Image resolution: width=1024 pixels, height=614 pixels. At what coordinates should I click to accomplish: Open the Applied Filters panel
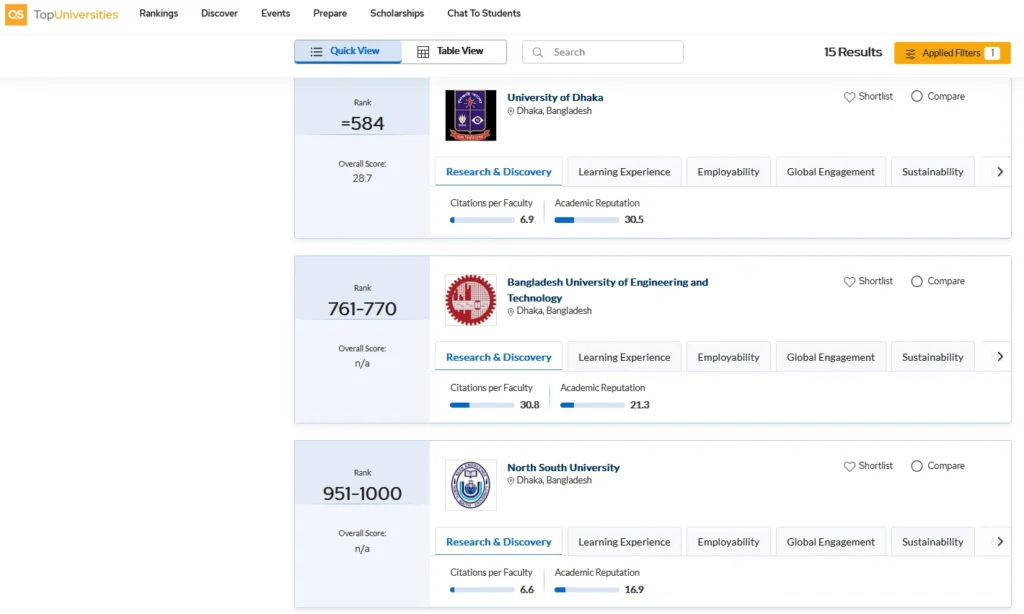pos(951,51)
